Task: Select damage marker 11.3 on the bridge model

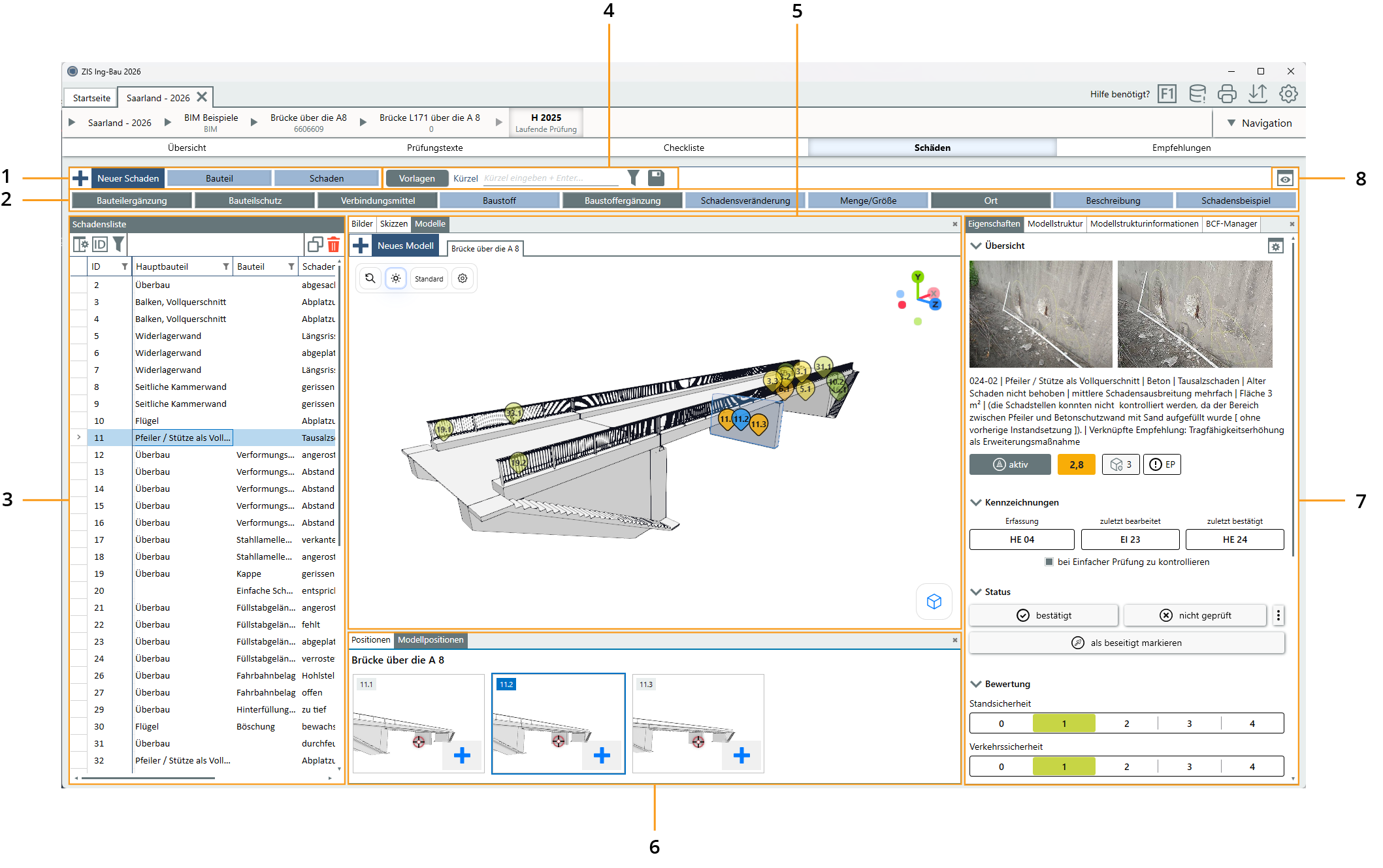Action: 758,425
